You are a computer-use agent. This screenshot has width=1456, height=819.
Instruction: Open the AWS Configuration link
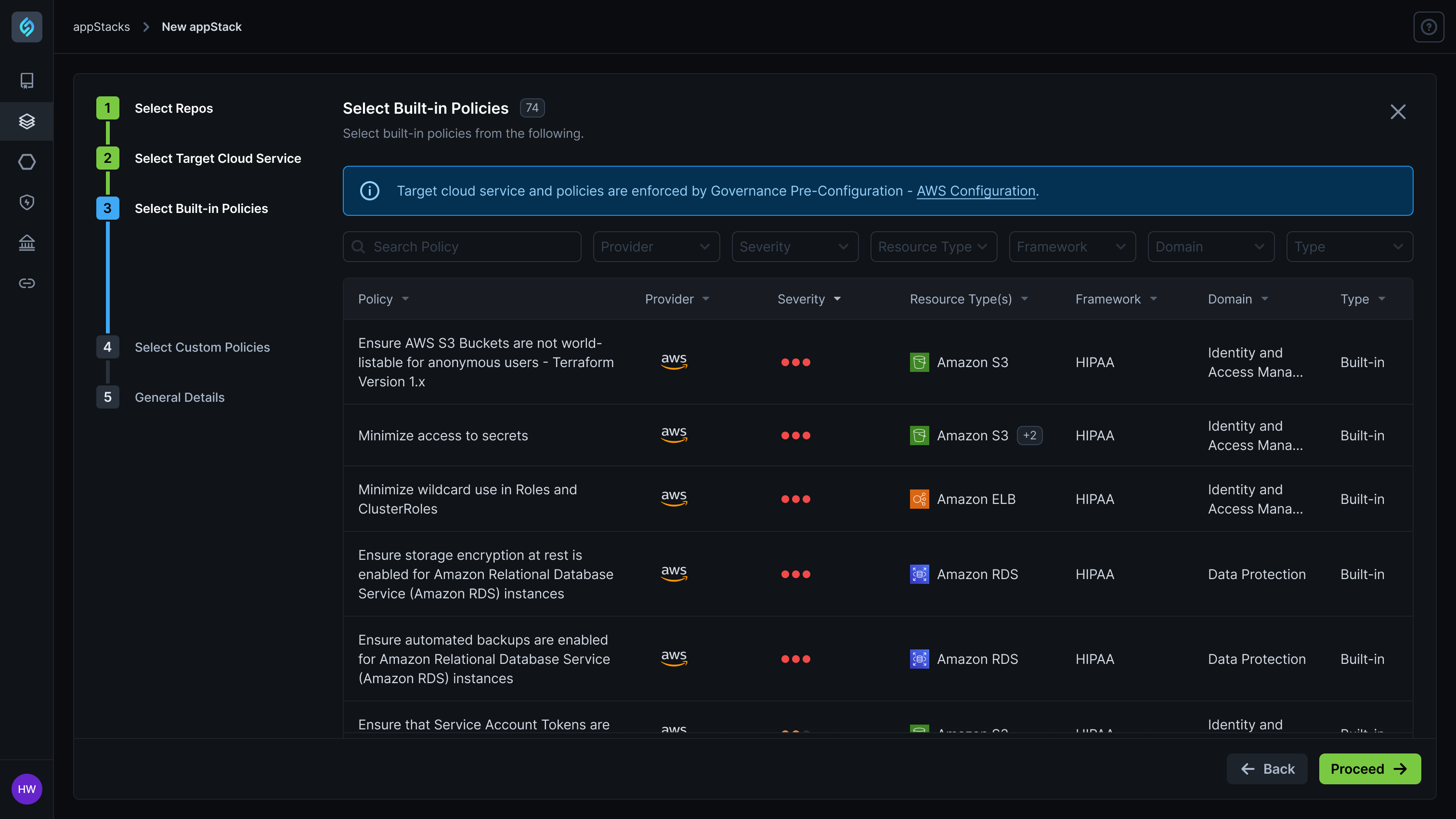pyautogui.click(x=975, y=191)
